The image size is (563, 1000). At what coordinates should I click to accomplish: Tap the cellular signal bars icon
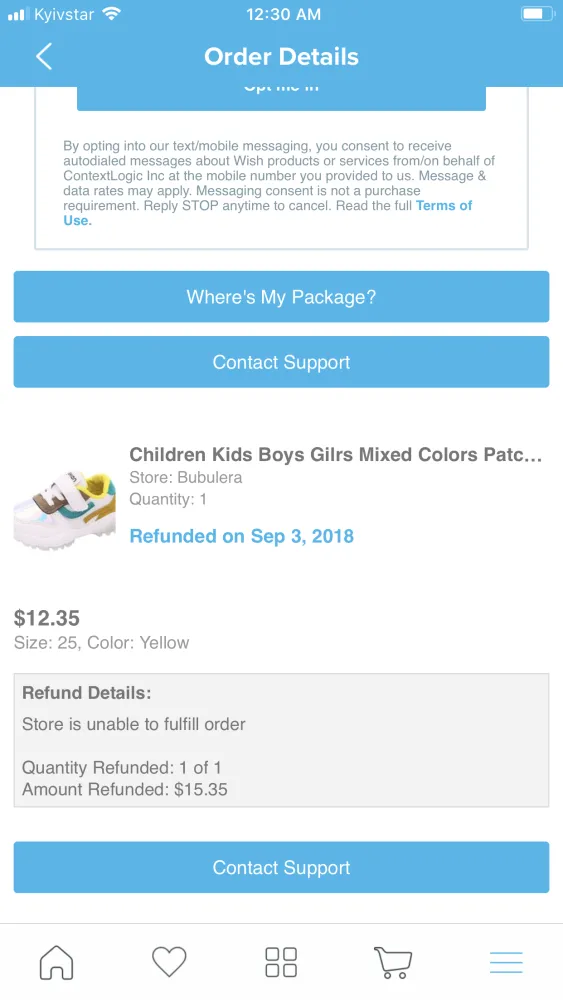(18, 14)
